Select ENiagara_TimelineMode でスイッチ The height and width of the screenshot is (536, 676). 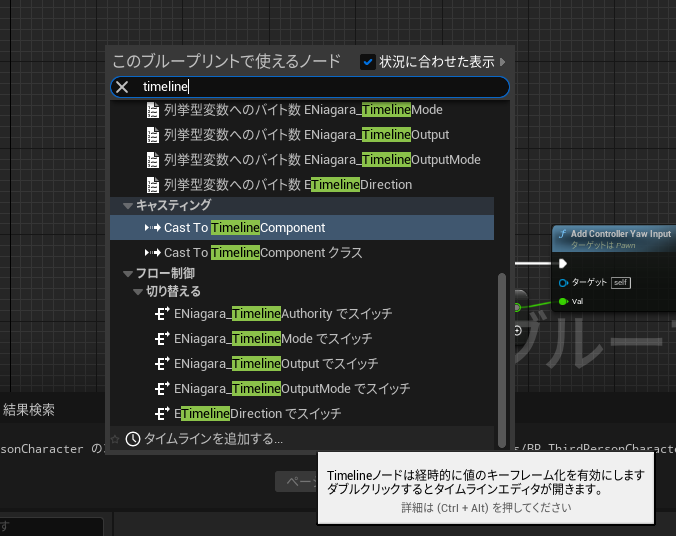coord(302,339)
